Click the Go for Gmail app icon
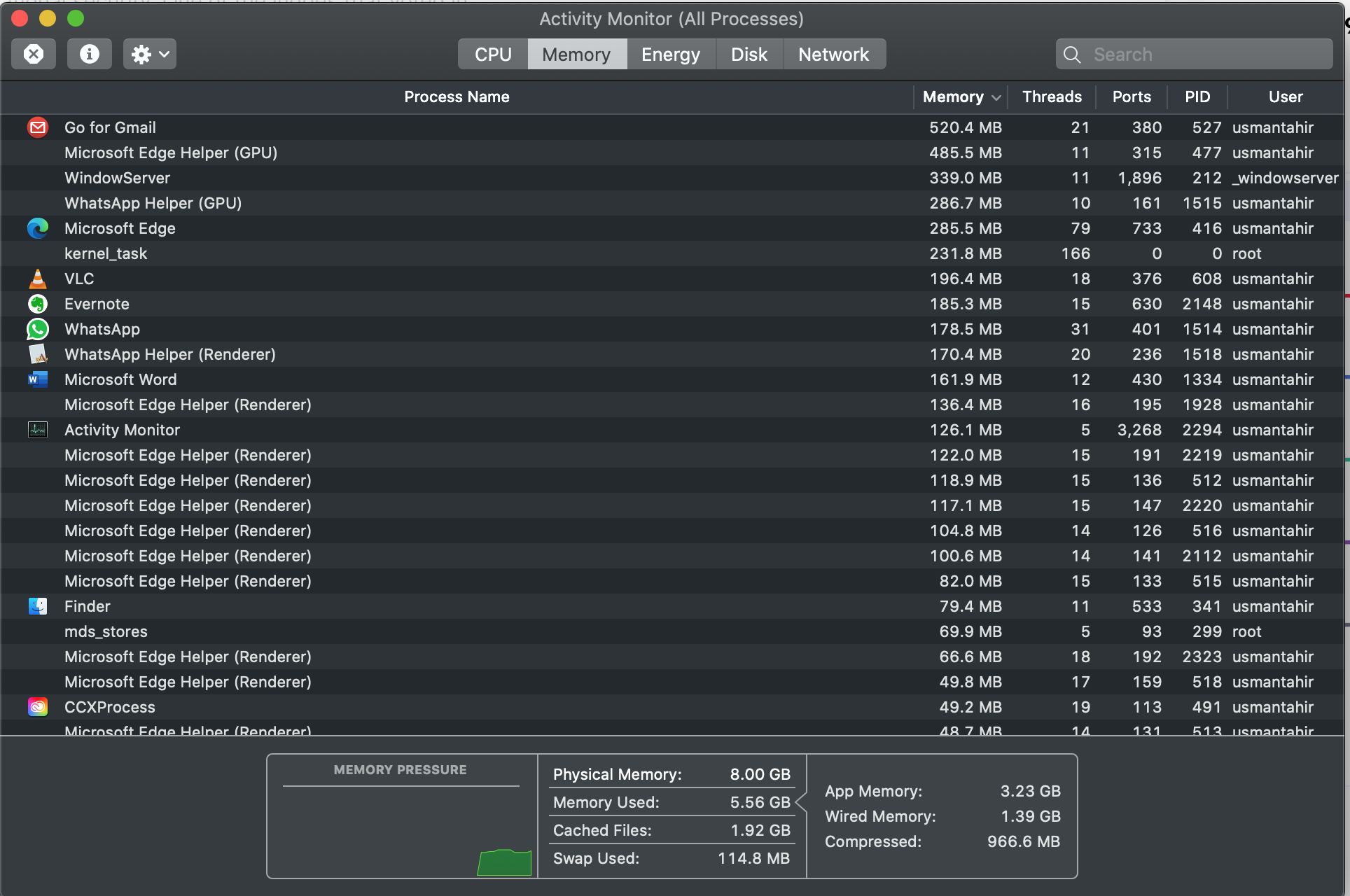Viewport: 1350px width, 896px height. coord(38,127)
